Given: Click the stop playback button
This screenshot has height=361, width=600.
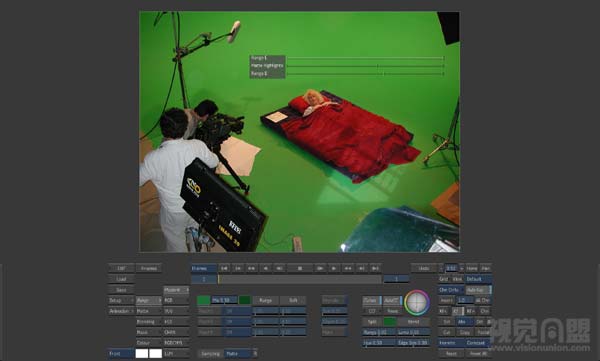Looking at the screenshot, I should (300, 268).
